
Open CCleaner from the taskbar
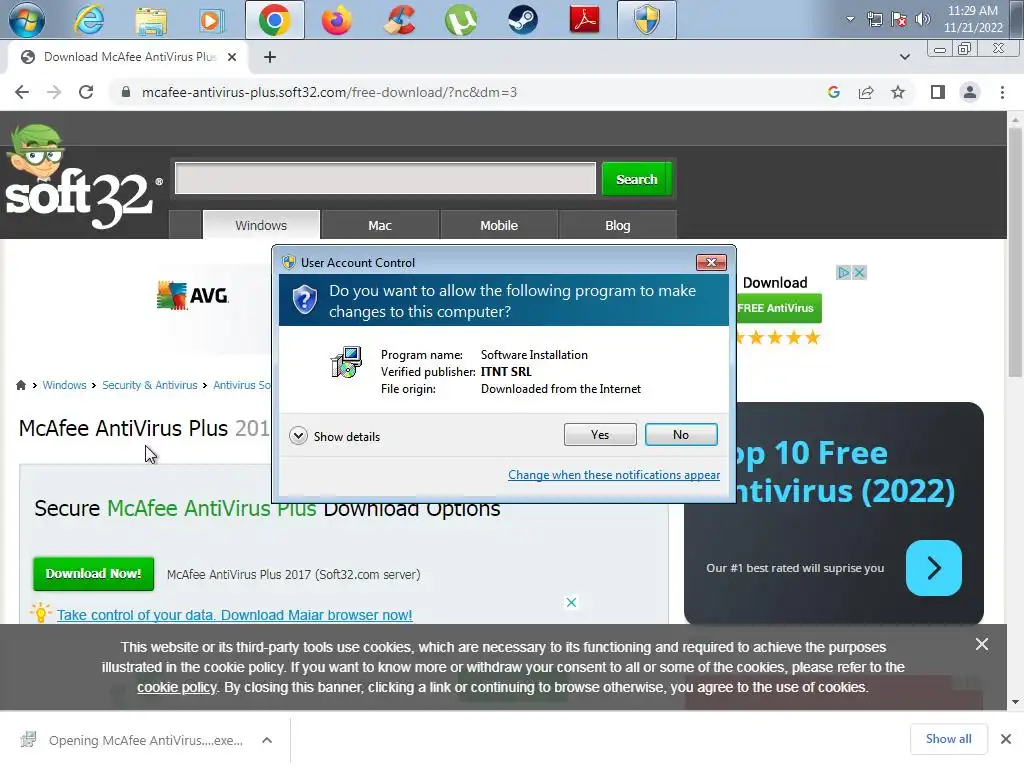coord(399,20)
